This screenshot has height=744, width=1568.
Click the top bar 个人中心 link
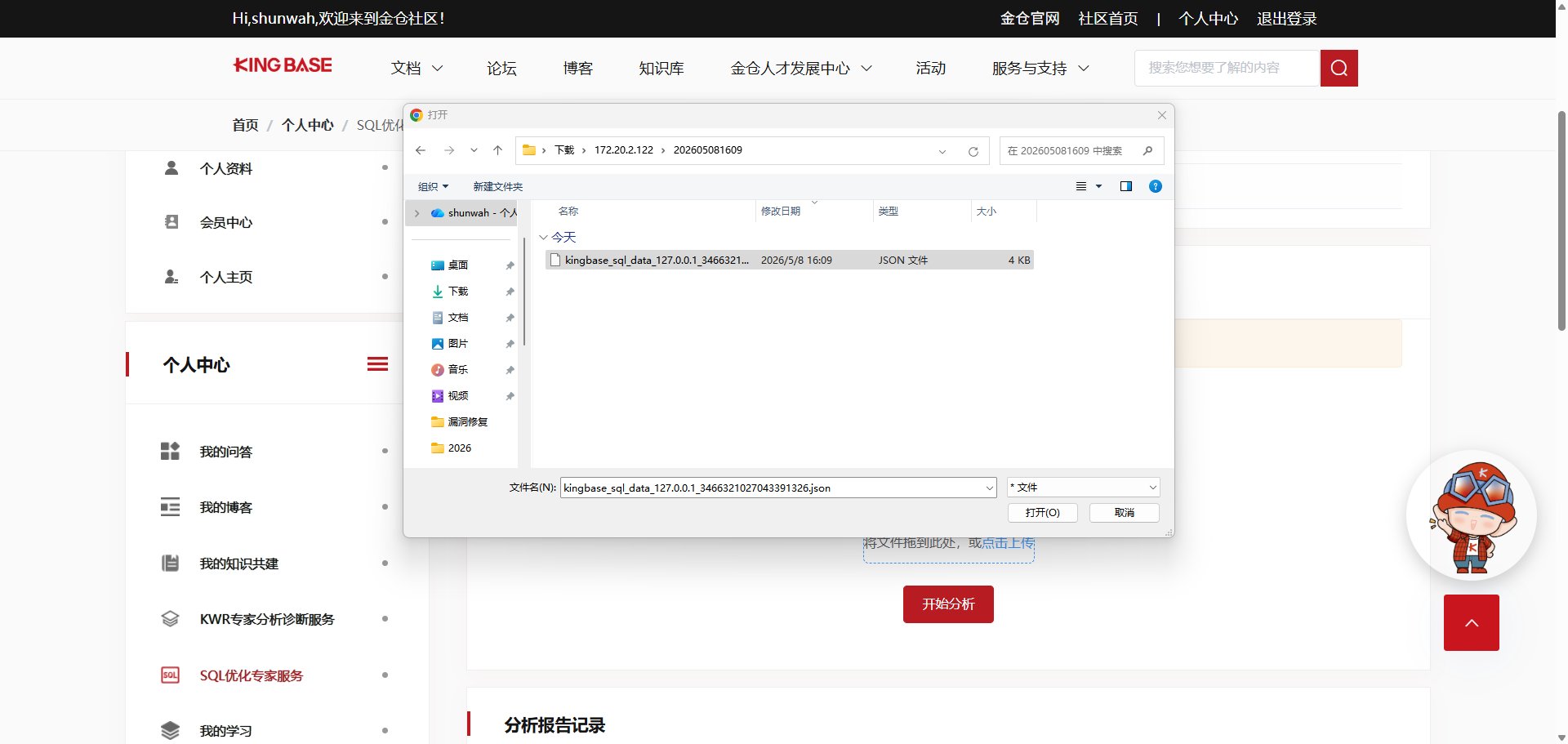(x=1209, y=19)
